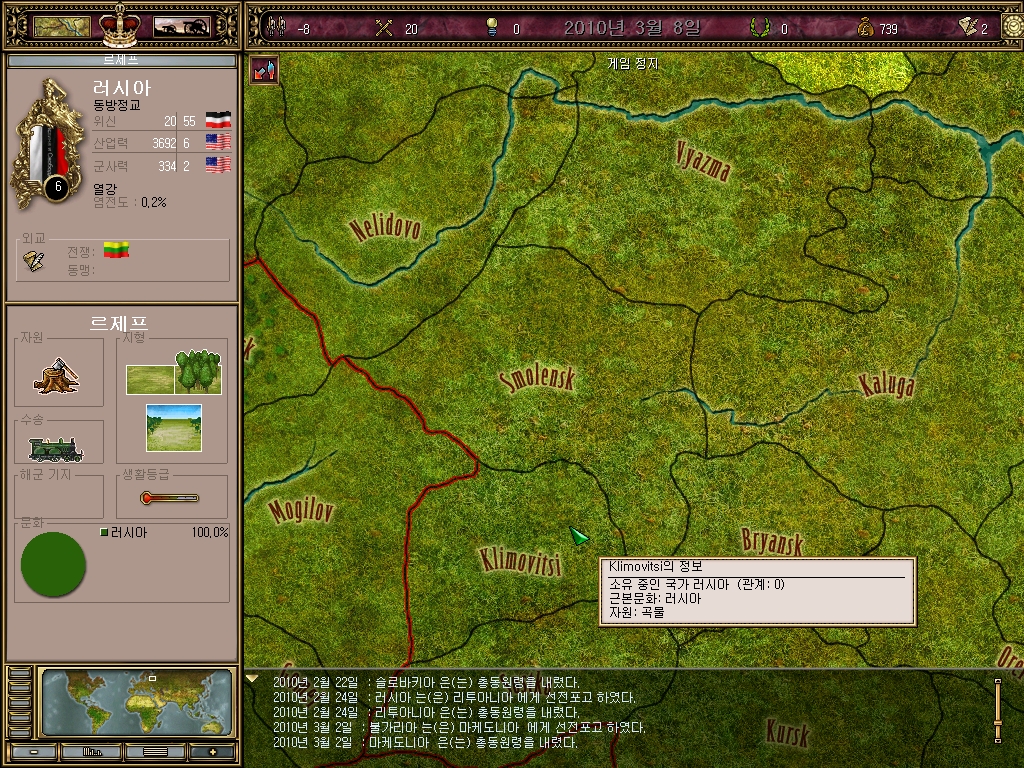Click the 자원: 곡물 tooltip line
1024x768 pixels.
[636, 612]
